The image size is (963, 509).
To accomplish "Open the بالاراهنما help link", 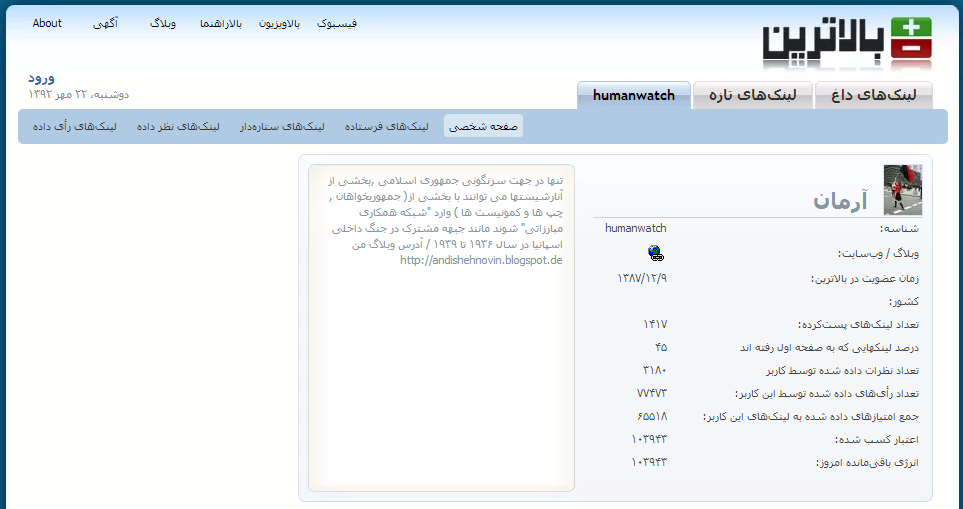I will tap(220, 23).
